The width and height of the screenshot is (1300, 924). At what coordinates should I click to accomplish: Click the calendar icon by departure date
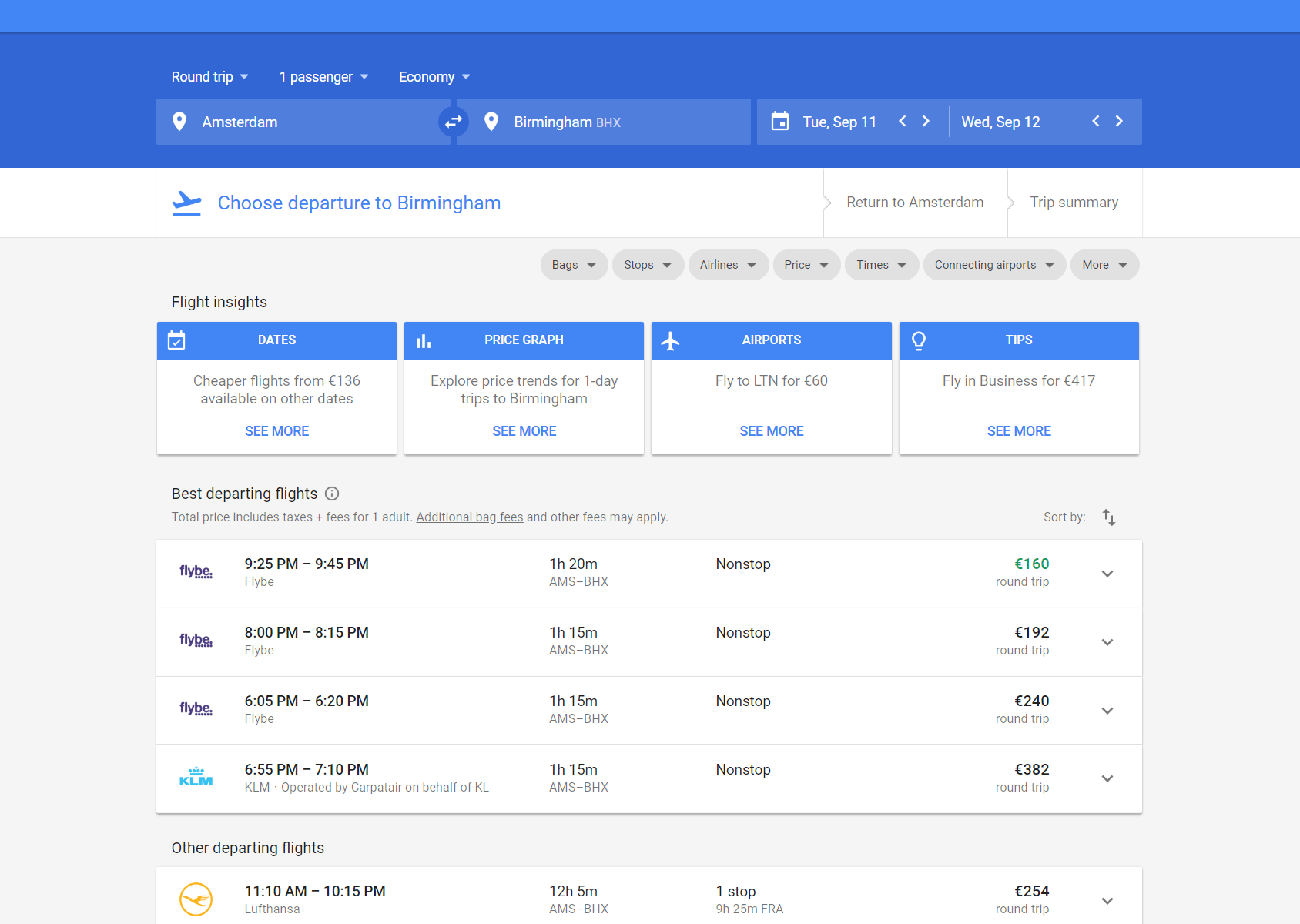780,122
